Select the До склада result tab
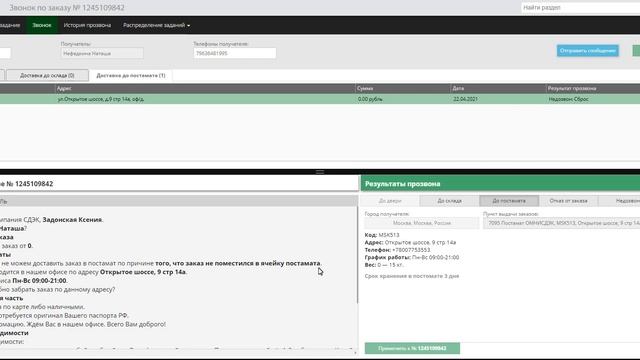 pyautogui.click(x=449, y=201)
